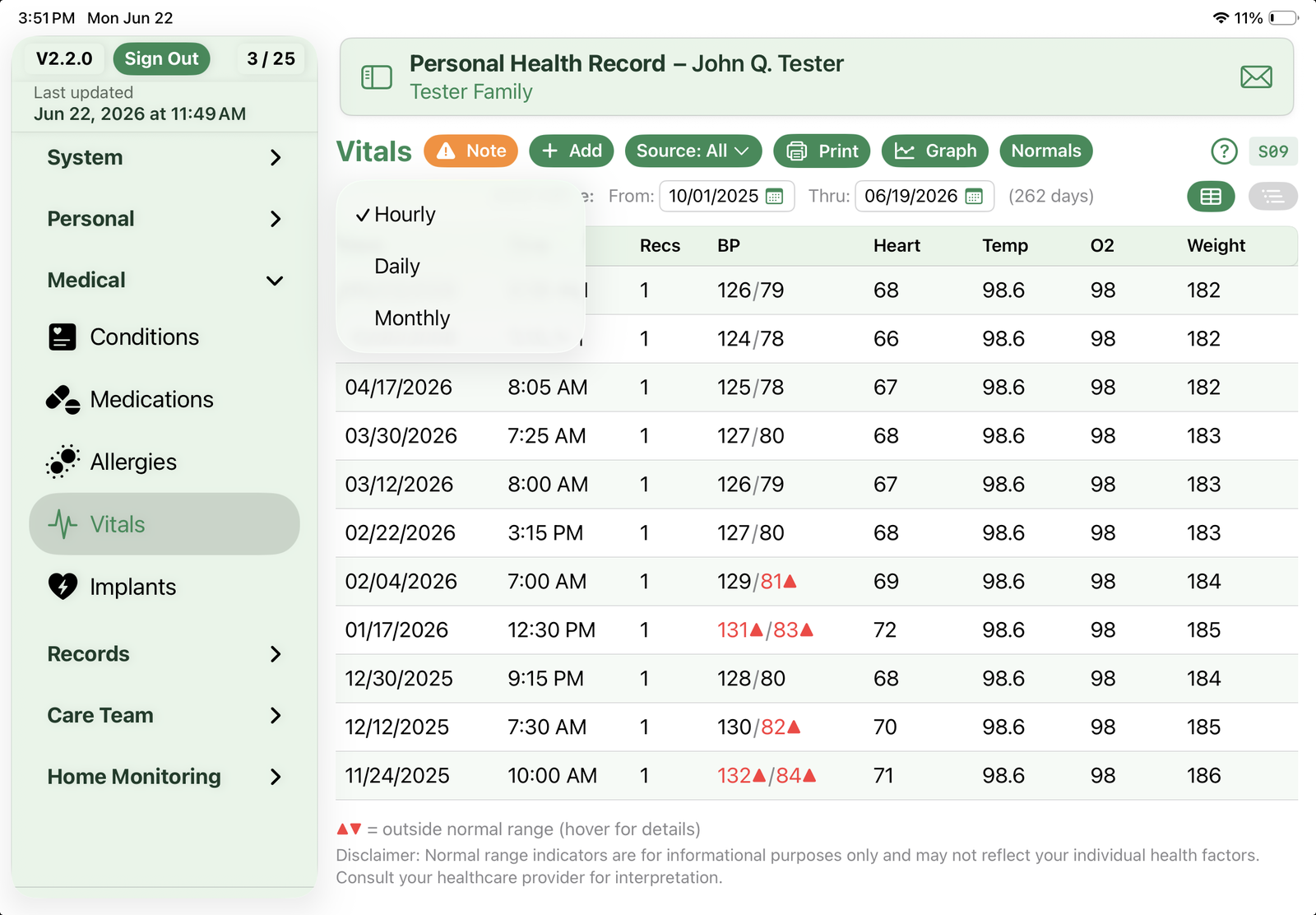Show the vitals Graph
1316x915 pixels.
(935, 151)
